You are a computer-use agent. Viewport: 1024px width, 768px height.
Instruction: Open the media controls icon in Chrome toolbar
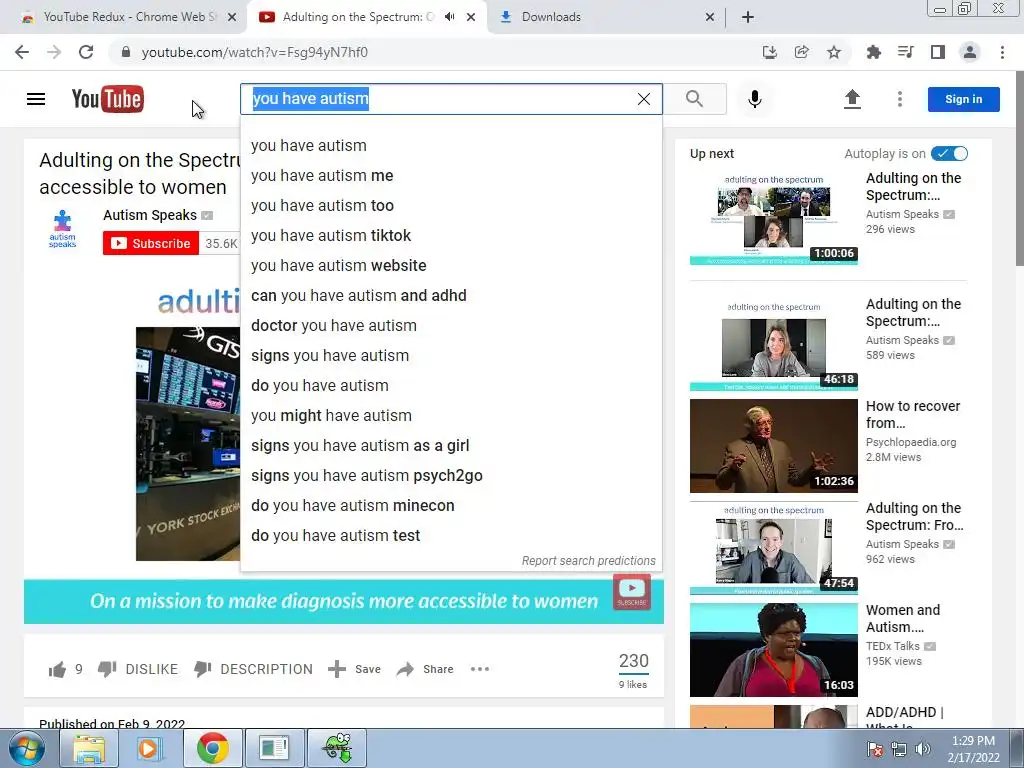[x=906, y=52]
